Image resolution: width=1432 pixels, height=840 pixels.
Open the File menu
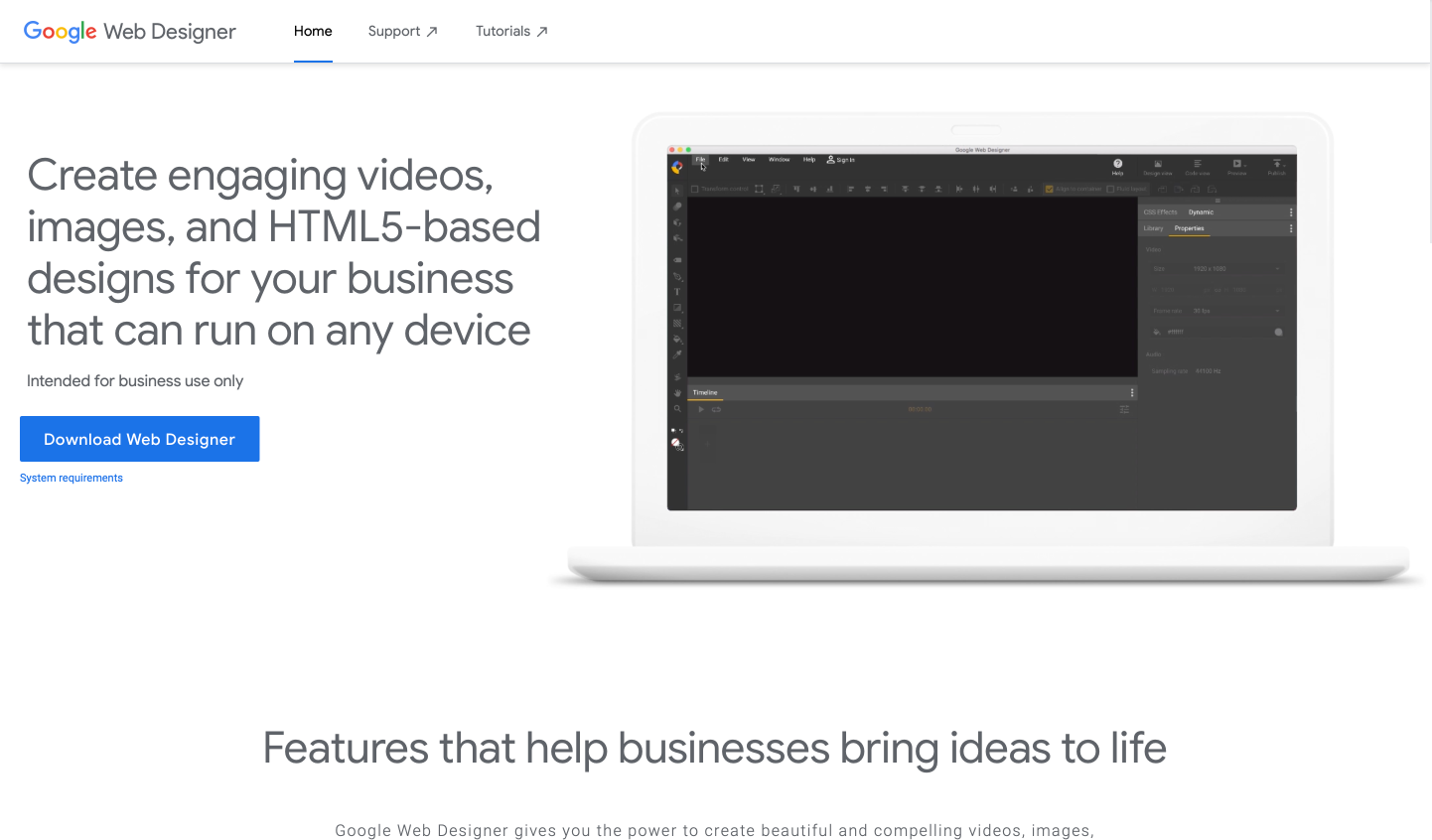click(700, 159)
